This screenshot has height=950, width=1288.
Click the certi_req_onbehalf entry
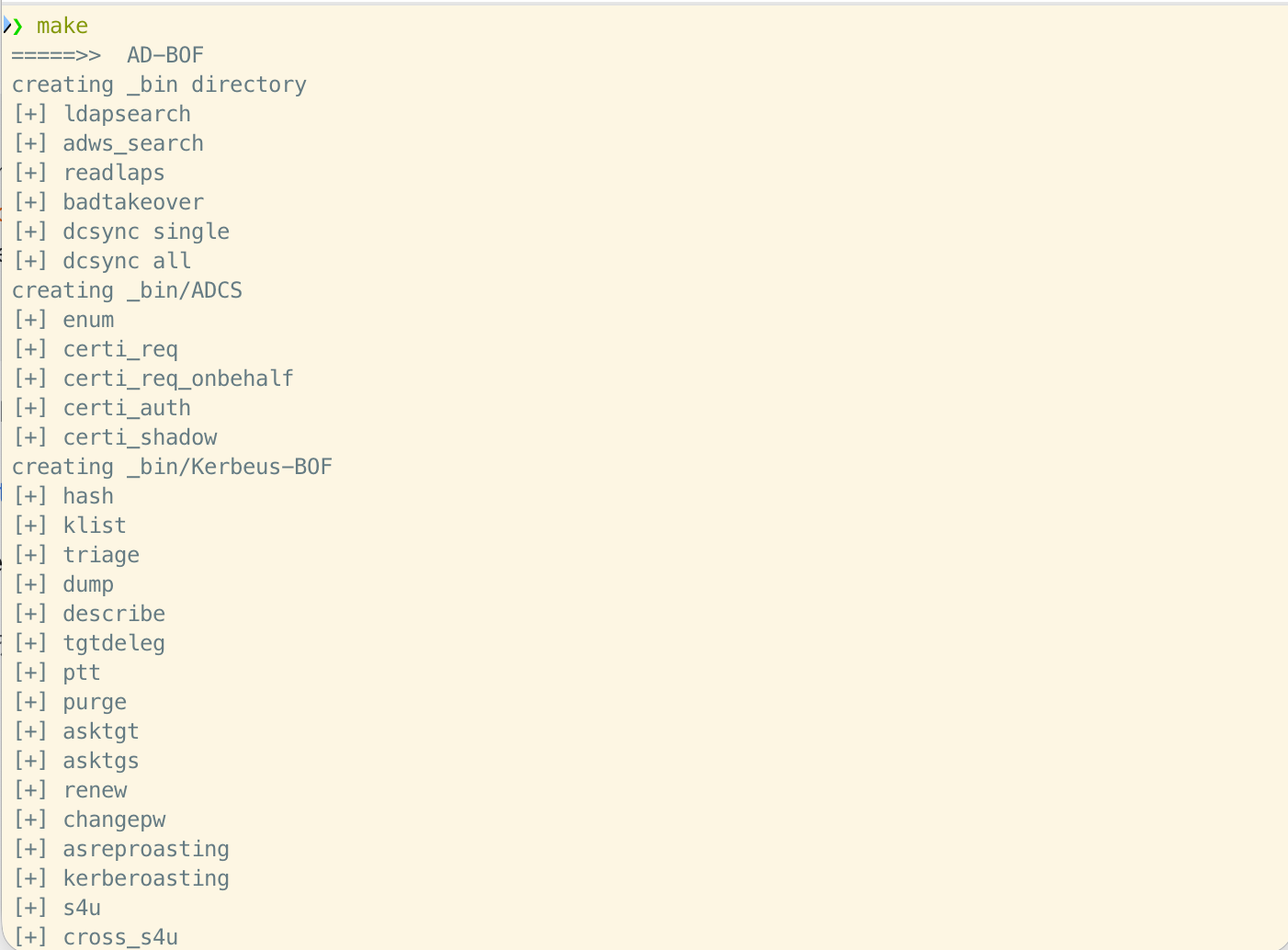click(178, 379)
